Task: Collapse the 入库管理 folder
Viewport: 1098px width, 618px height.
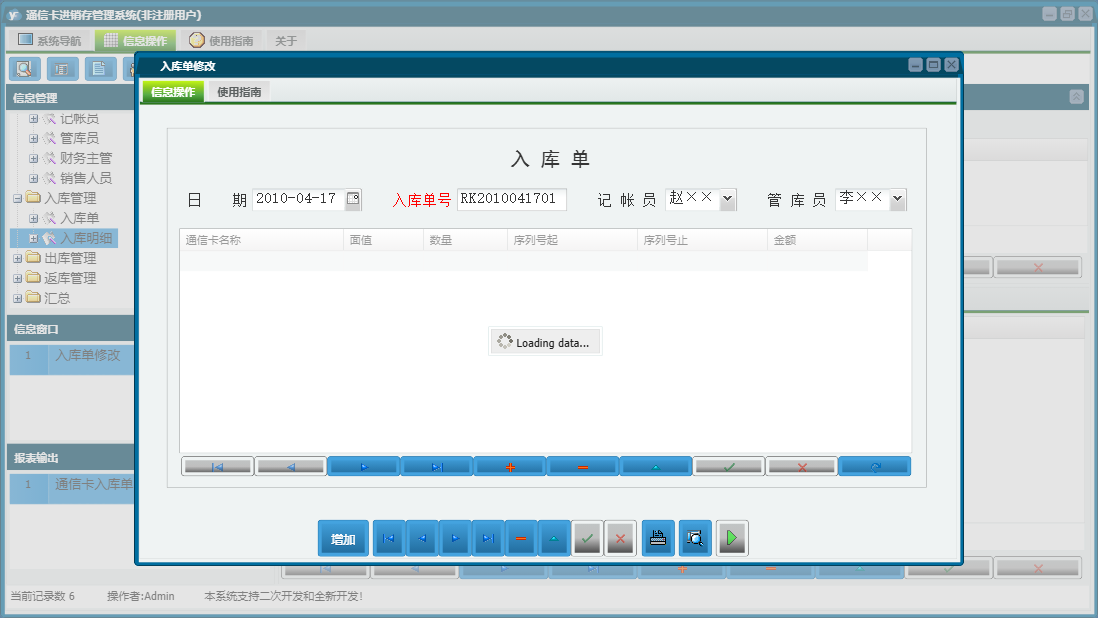Action: click(18, 198)
